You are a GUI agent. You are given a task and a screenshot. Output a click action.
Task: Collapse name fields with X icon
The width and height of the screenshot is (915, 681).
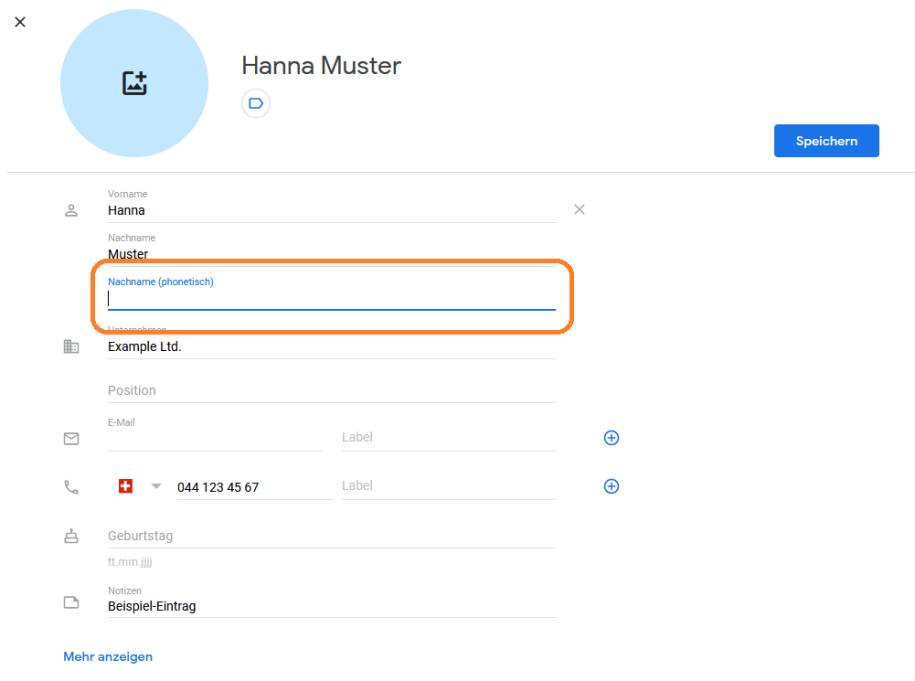pos(579,210)
